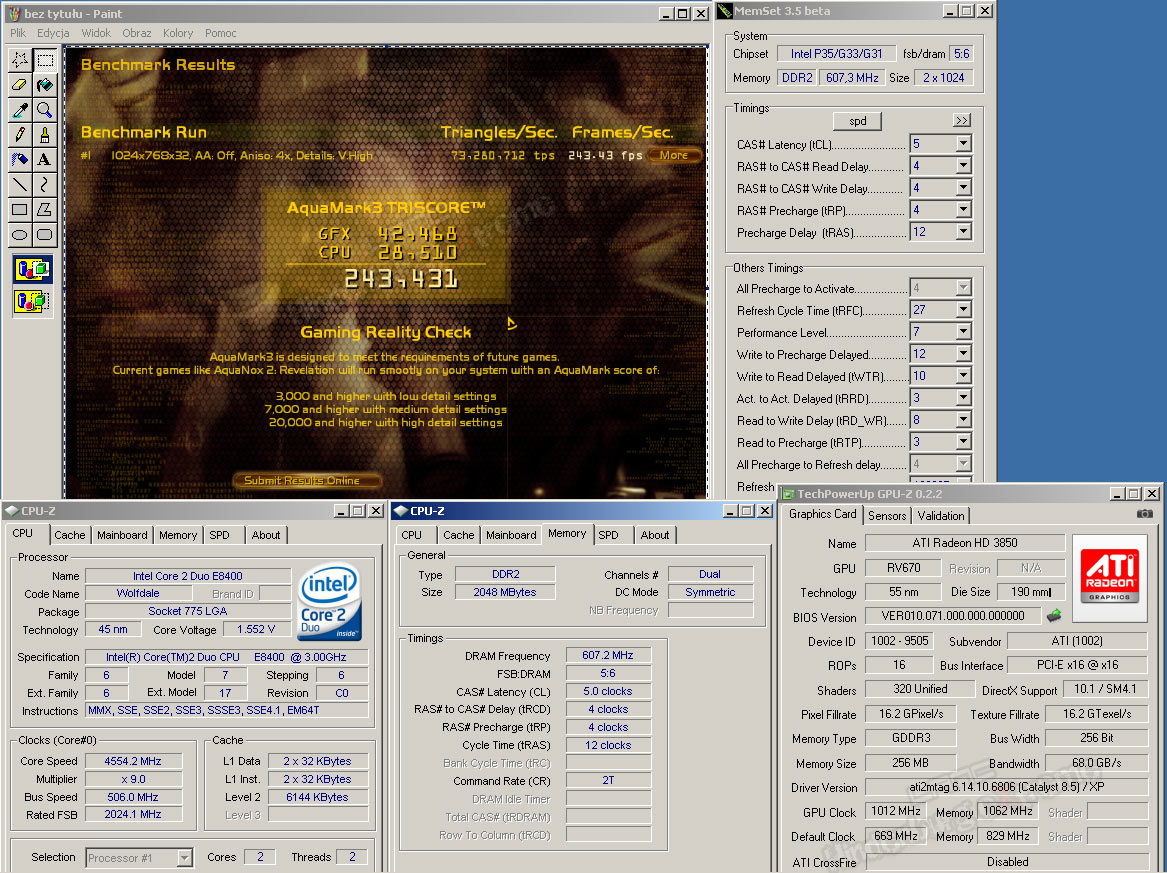The width and height of the screenshot is (1167, 873).
Task: Click the Driver Version field in GPU-Z
Action: tap(1007, 787)
